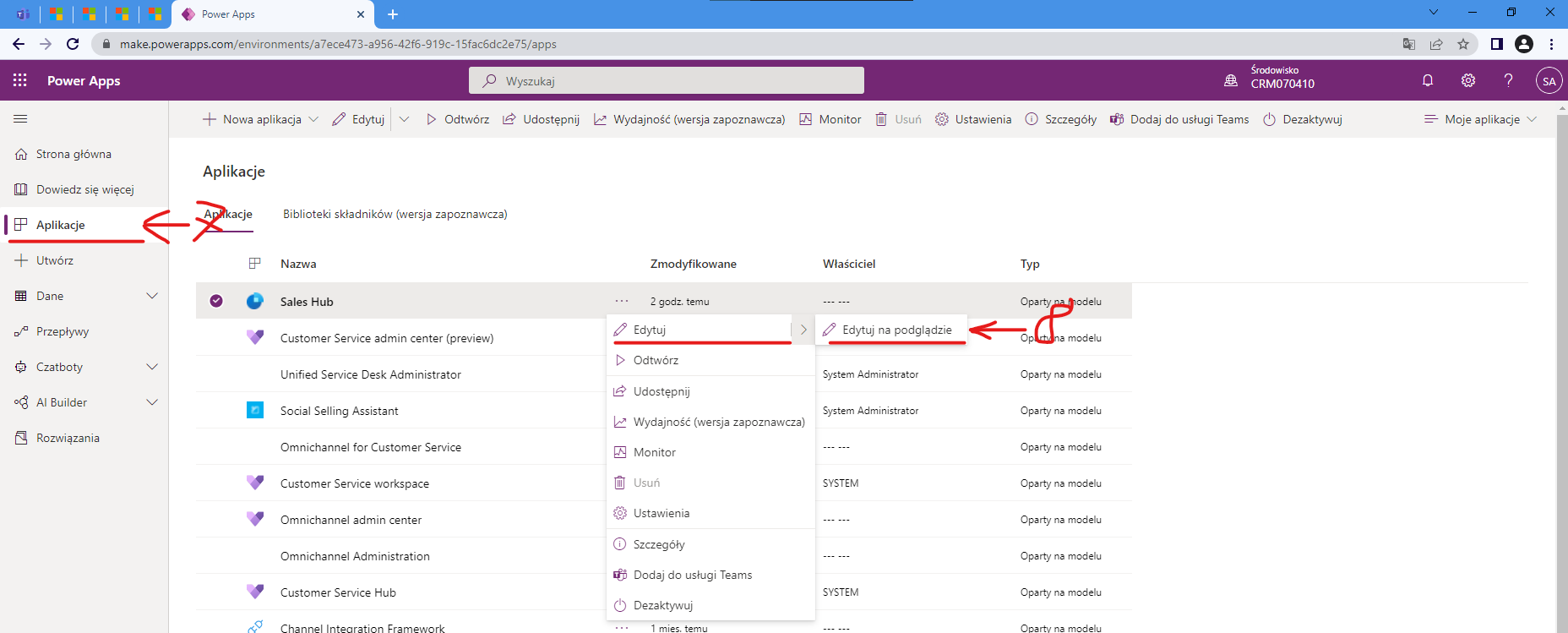Select Odtwórz in the context menu
The width and height of the screenshot is (1568, 633).
coord(710,360)
